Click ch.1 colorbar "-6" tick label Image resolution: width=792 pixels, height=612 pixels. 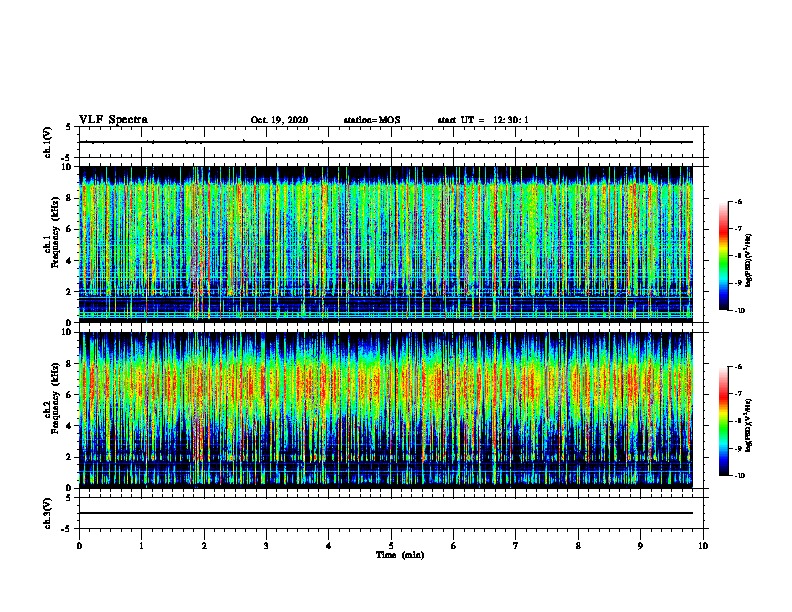point(738,201)
